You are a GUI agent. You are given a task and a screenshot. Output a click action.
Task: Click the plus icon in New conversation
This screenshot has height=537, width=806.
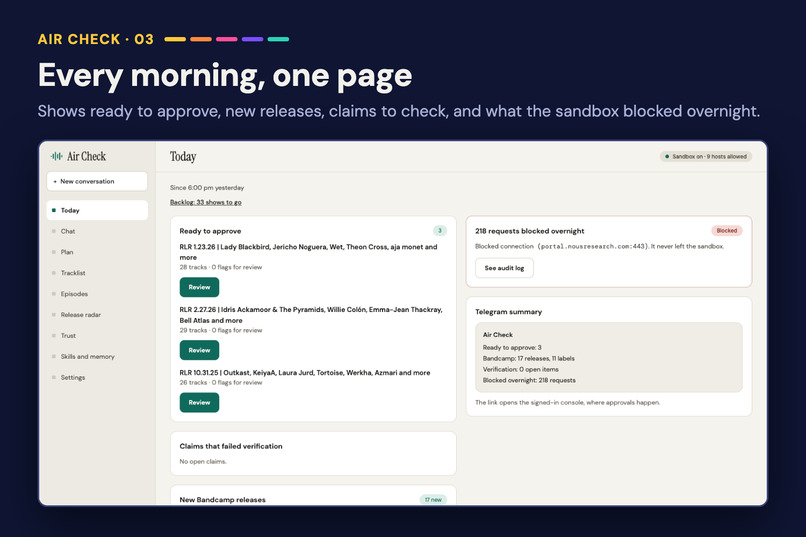pyautogui.click(x=55, y=181)
